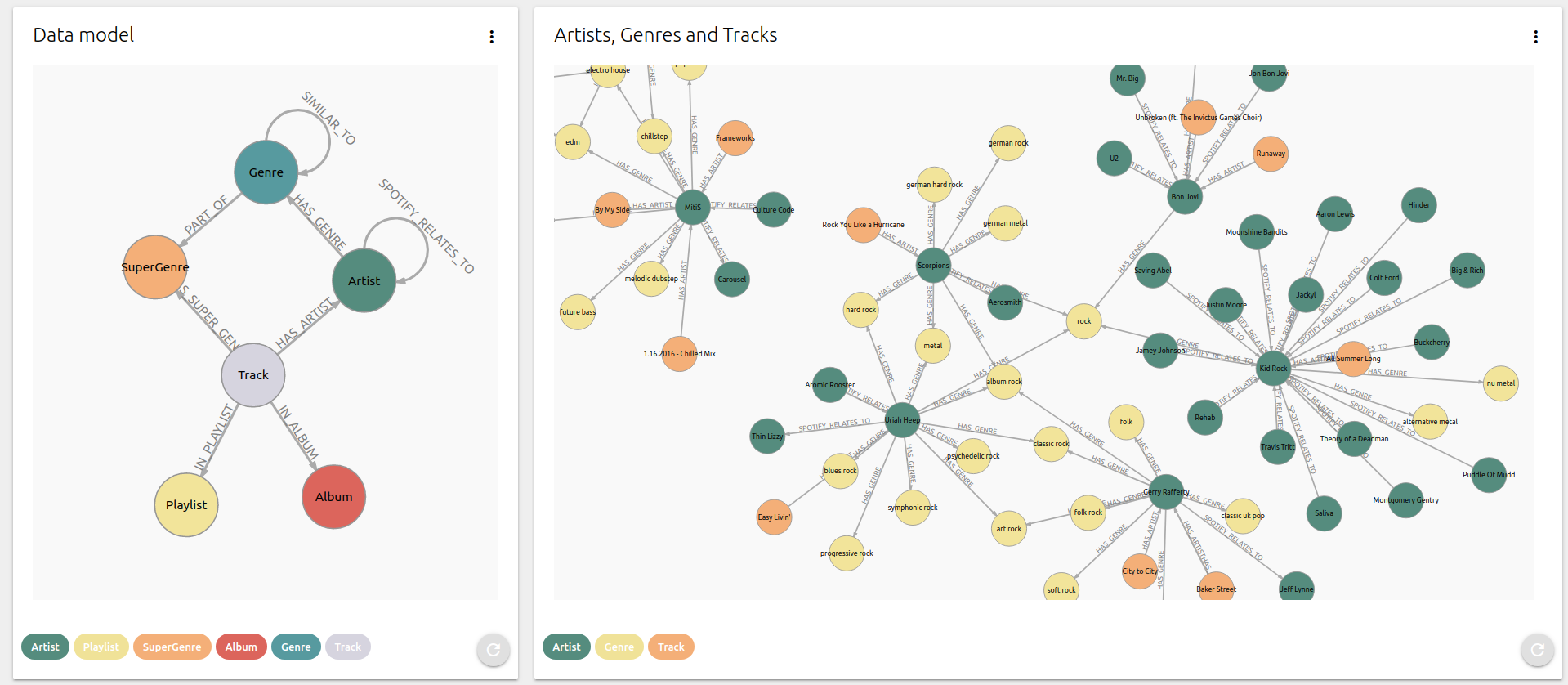The width and height of the screenshot is (1568, 685).
Task: Click the Track chip in right card legend
Action: pos(670,647)
